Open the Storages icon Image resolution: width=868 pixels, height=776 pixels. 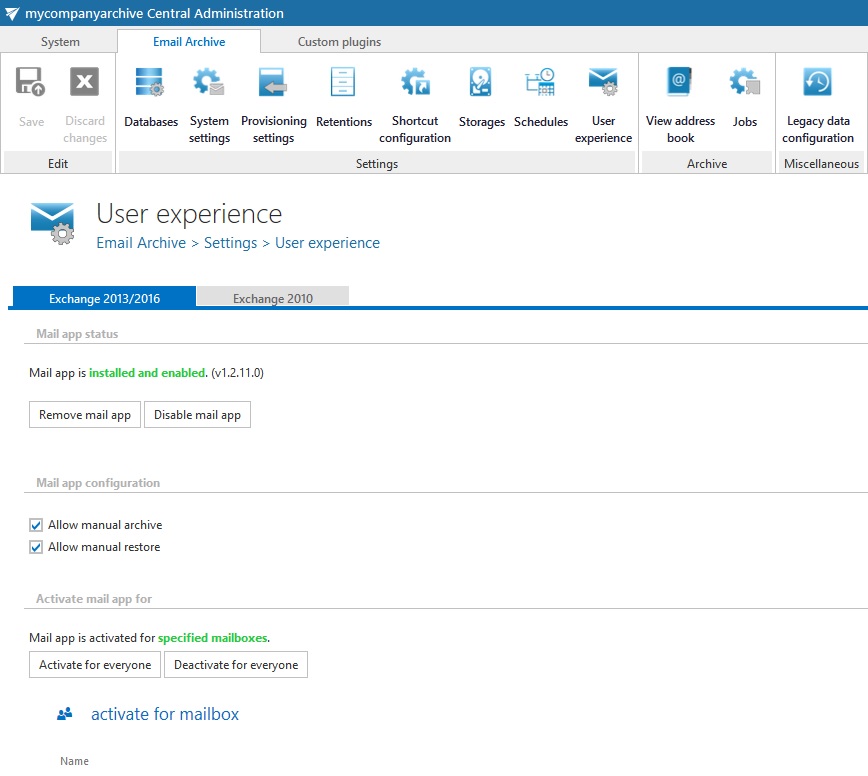[480, 82]
